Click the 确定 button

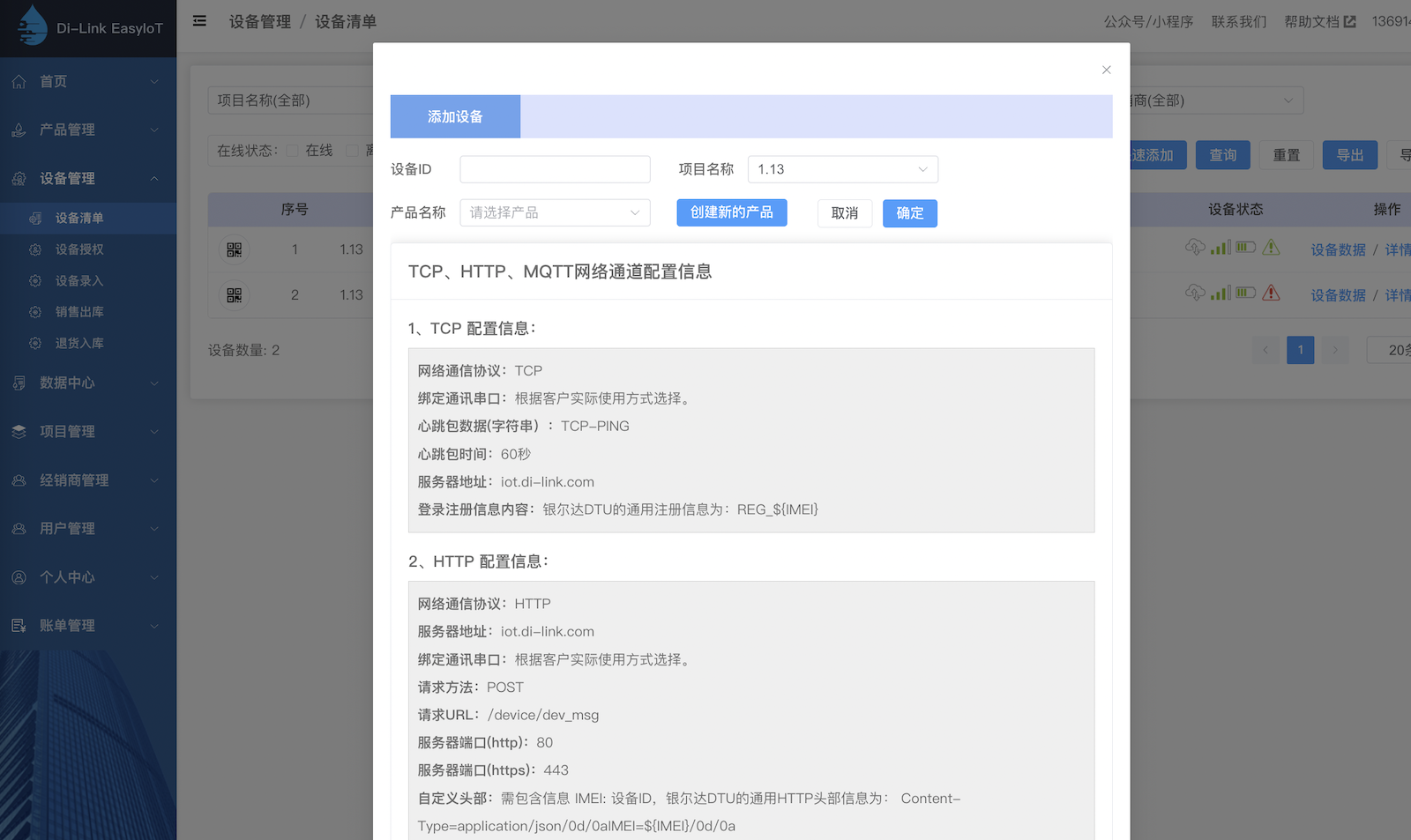click(910, 213)
